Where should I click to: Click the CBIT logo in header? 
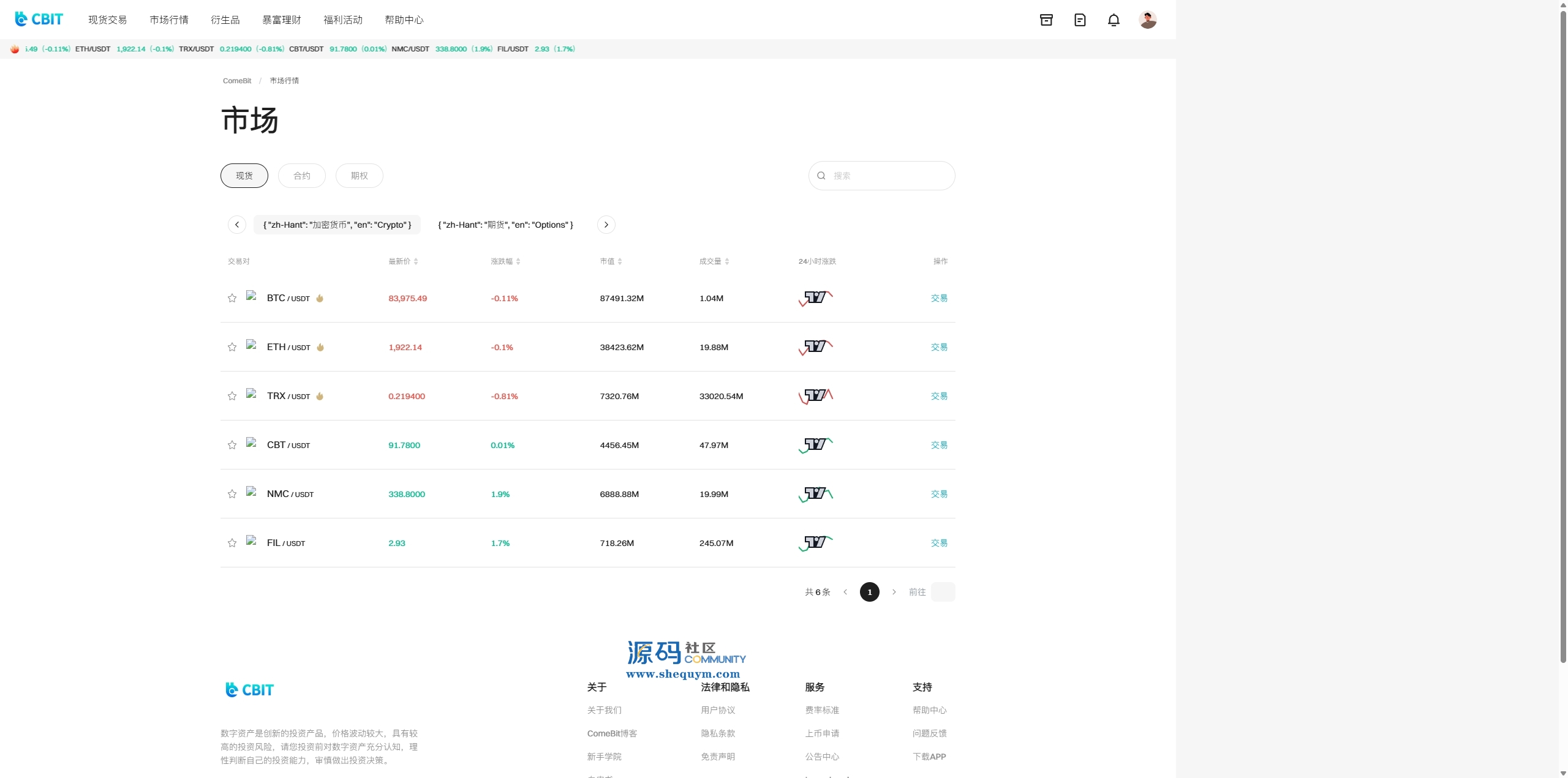(x=39, y=20)
